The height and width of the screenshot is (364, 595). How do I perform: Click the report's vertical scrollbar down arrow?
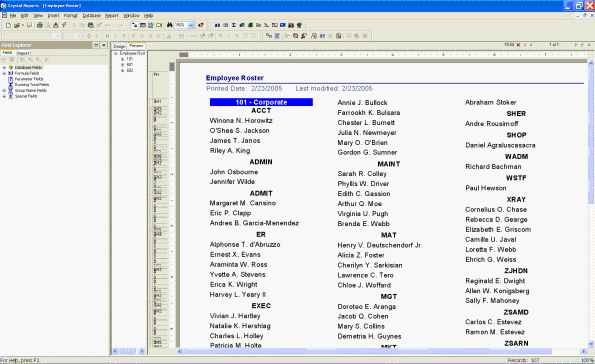591,344
